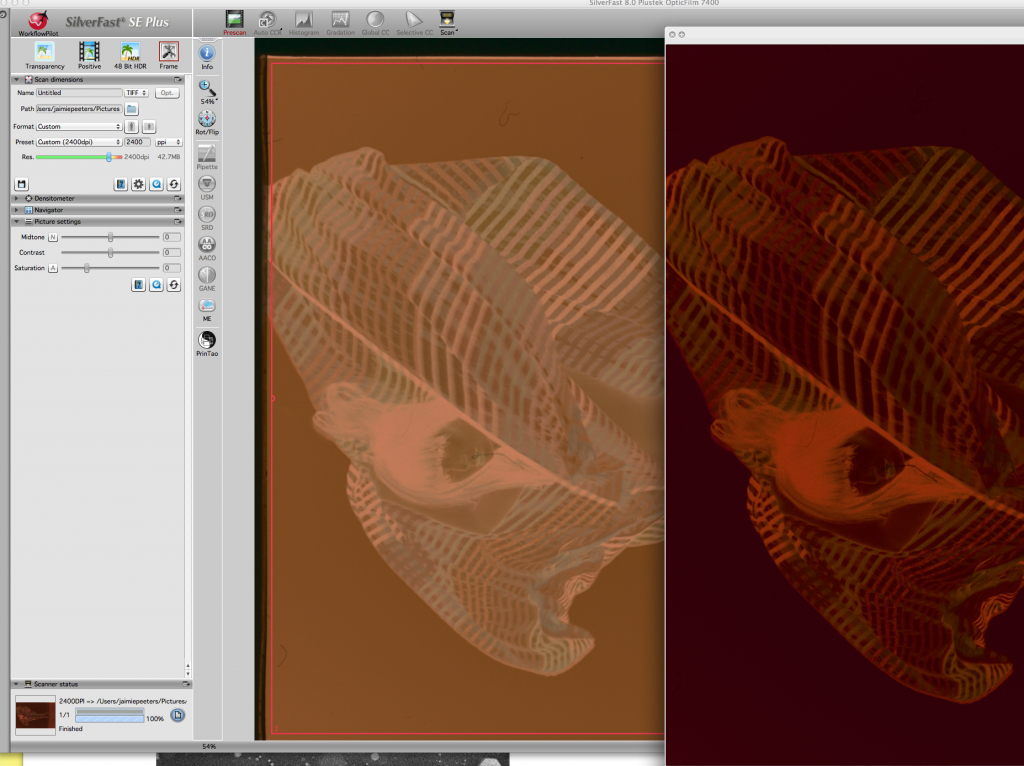Open the ppi units dropdown
This screenshot has width=1024, height=766.
(168, 142)
